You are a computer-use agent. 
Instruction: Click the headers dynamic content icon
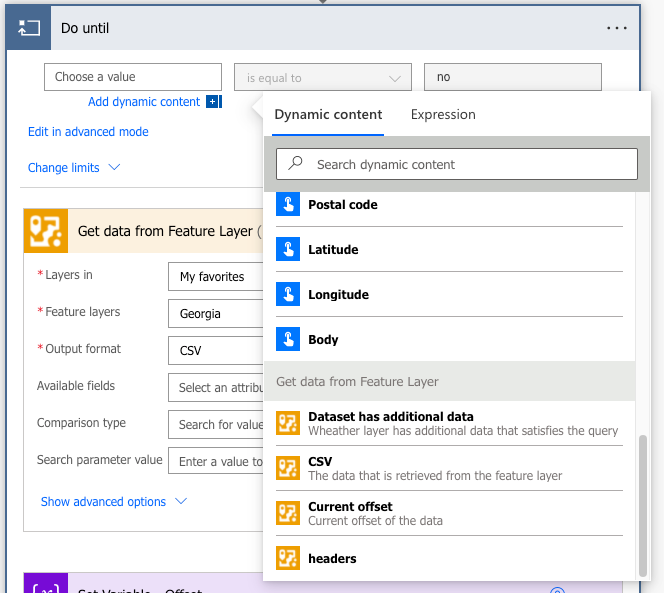pyautogui.click(x=288, y=558)
